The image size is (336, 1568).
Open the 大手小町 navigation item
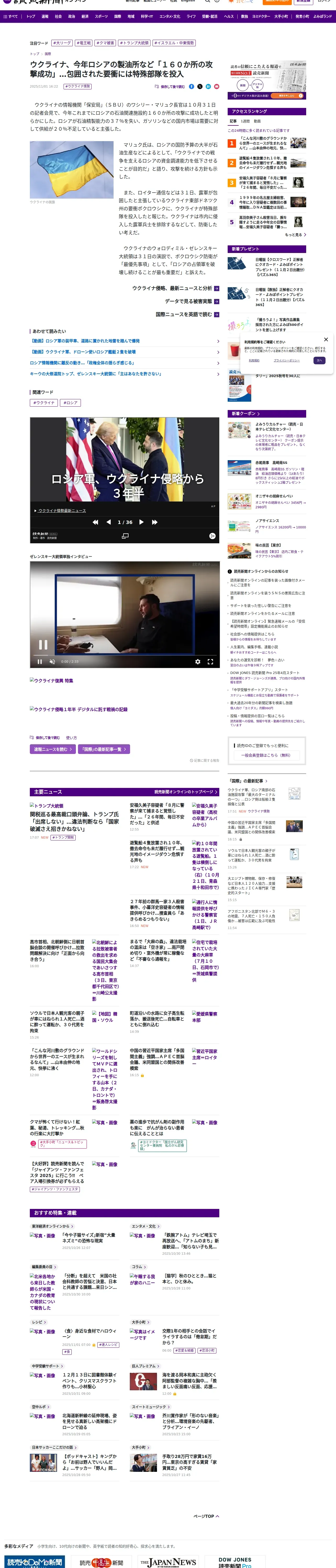pyautogui.click(x=281, y=16)
